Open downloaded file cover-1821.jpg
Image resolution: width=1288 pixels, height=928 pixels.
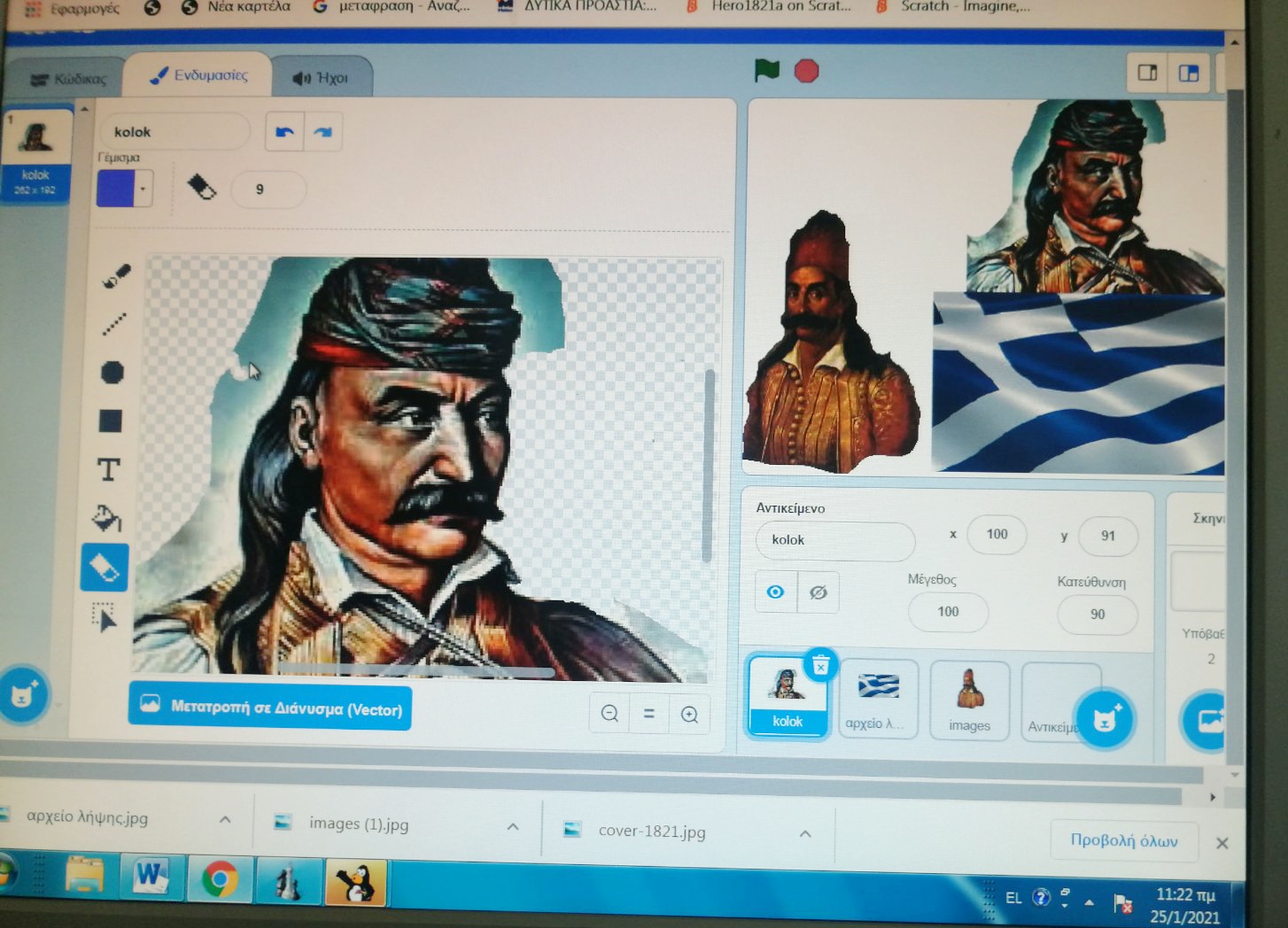tap(636, 831)
